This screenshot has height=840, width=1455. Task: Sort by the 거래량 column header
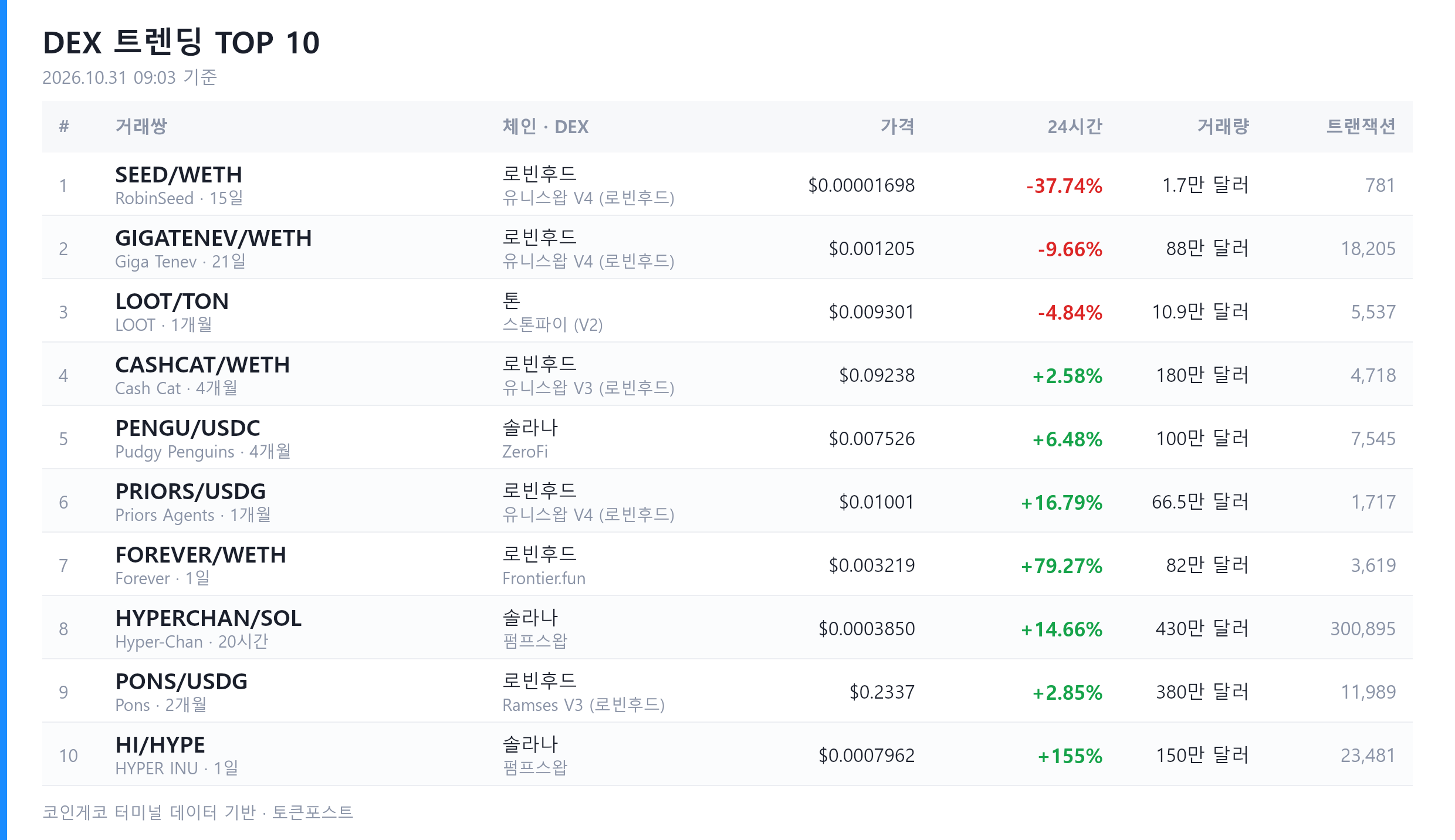[x=1223, y=126]
